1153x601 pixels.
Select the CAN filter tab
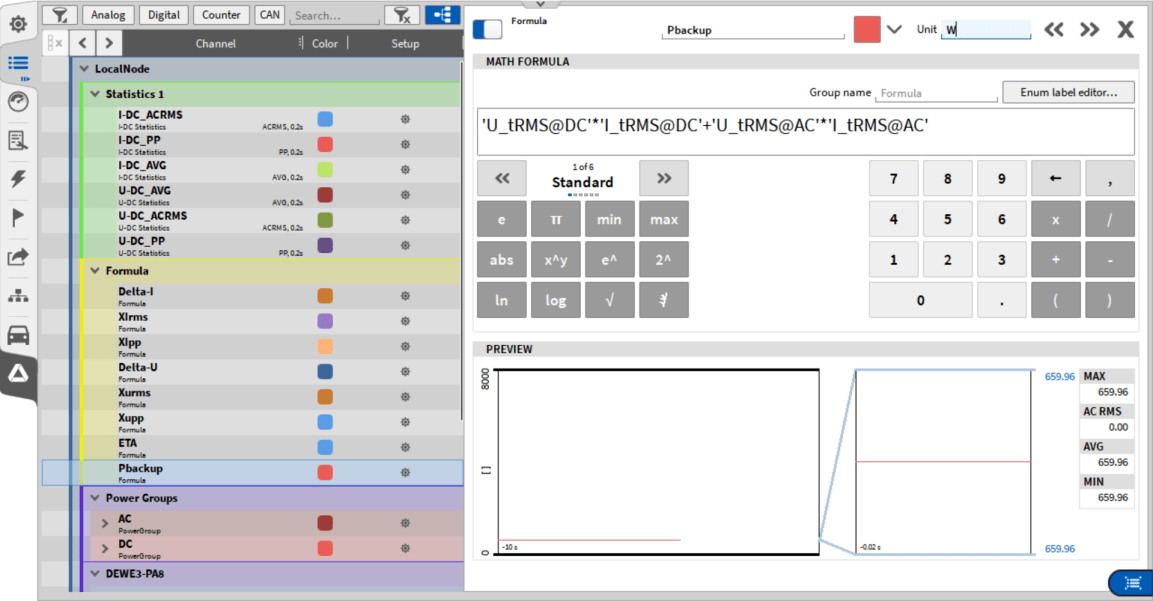pyautogui.click(x=268, y=15)
